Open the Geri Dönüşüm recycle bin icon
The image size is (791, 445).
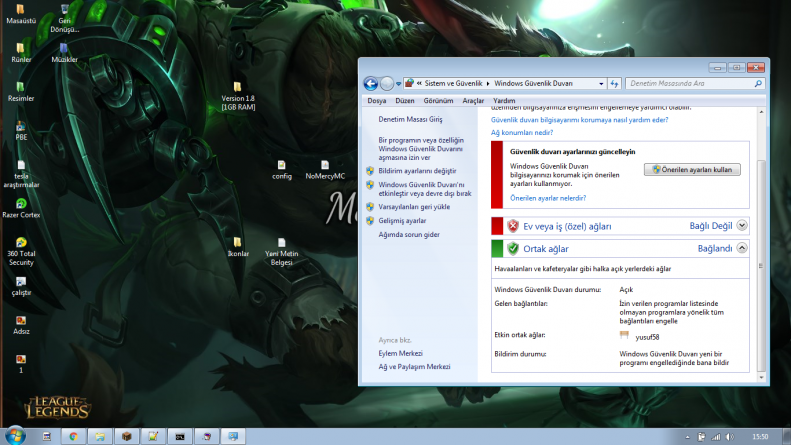tap(65, 18)
